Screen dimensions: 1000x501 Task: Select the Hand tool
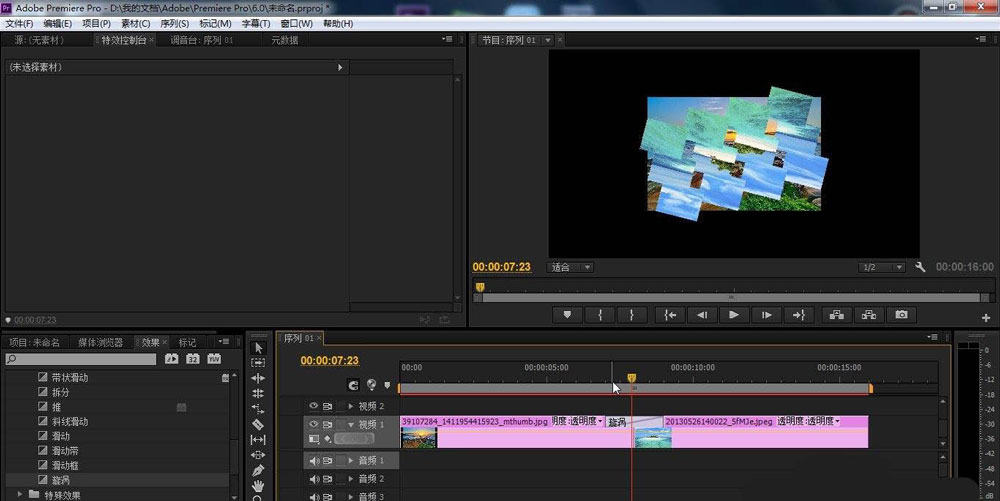pyautogui.click(x=258, y=486)
